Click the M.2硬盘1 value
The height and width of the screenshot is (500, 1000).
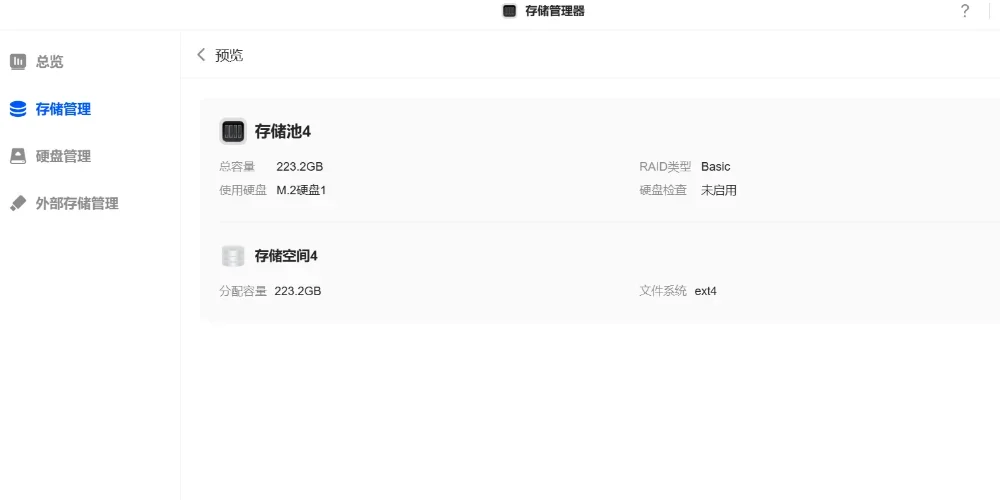301,190
